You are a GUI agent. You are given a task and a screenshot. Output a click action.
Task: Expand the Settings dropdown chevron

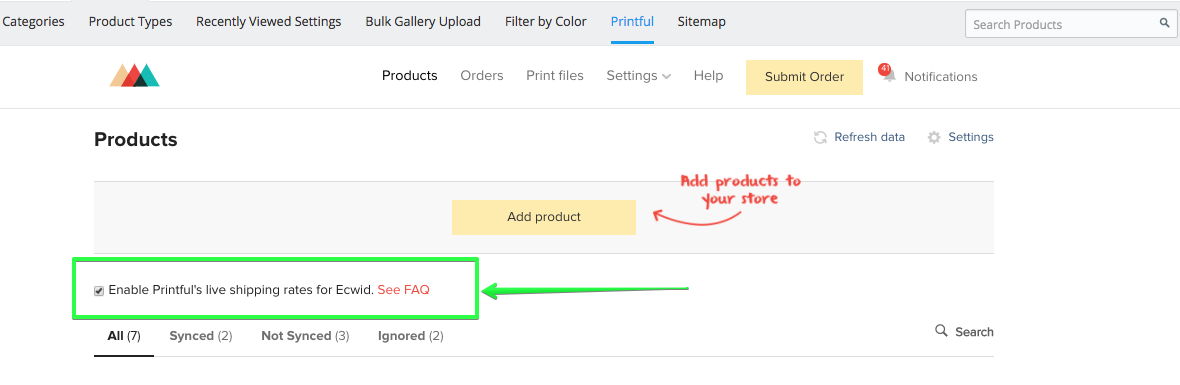[666, 77]
